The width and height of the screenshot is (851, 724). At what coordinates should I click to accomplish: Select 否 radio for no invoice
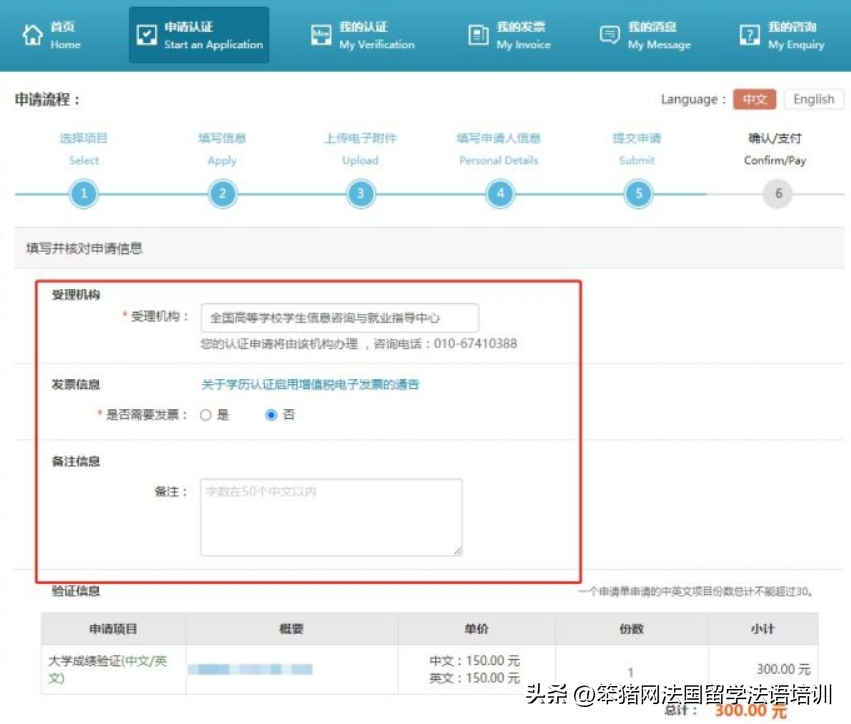(x=271, y=415)
